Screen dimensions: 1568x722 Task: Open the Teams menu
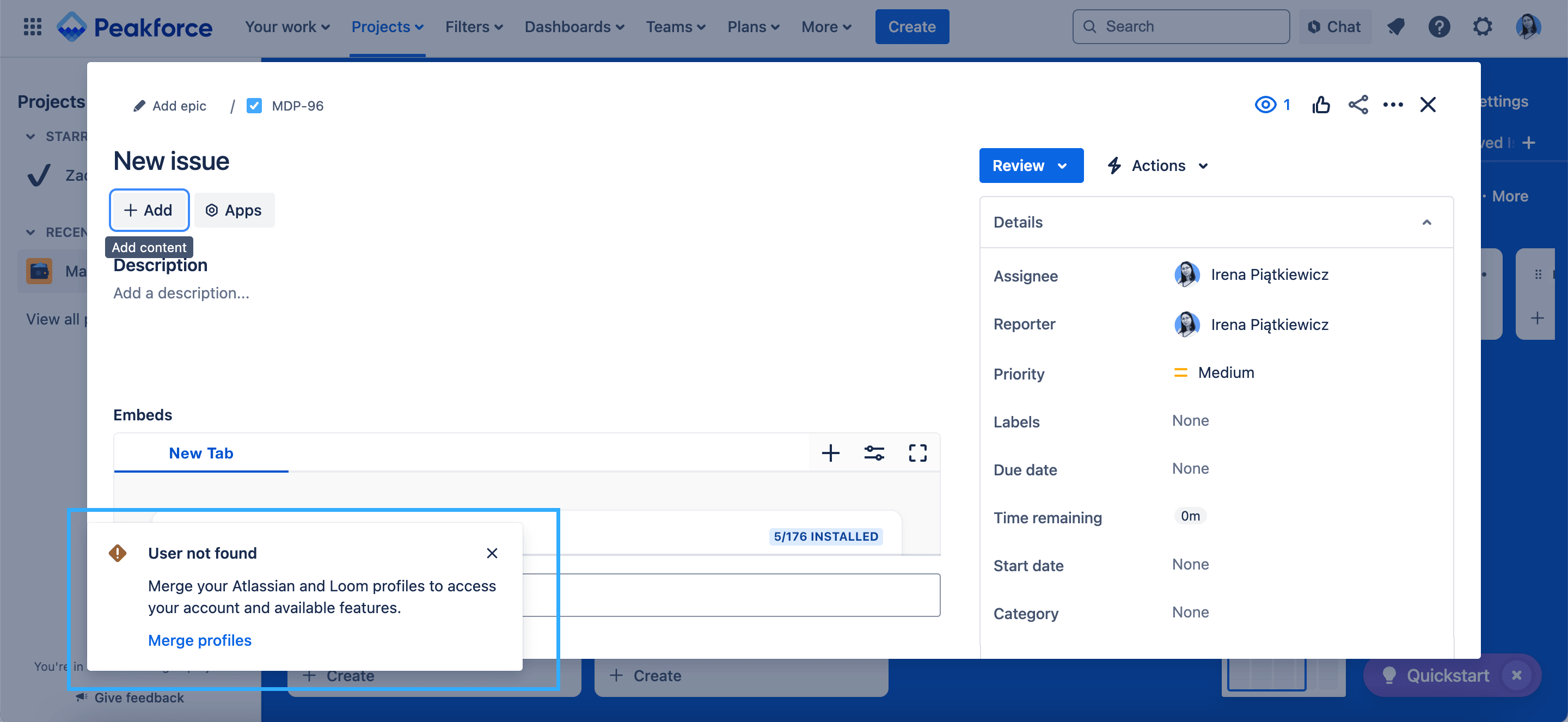[676, 27]
